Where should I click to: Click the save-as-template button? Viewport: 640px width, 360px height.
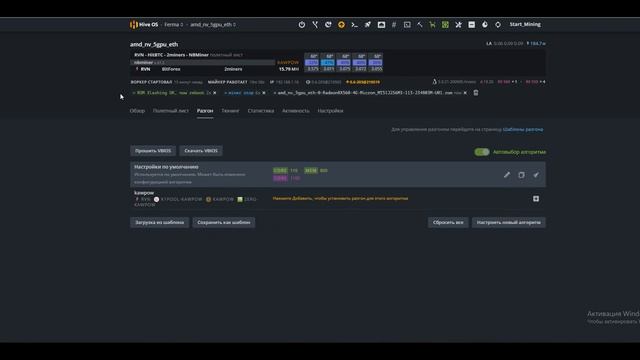[224, 222]
